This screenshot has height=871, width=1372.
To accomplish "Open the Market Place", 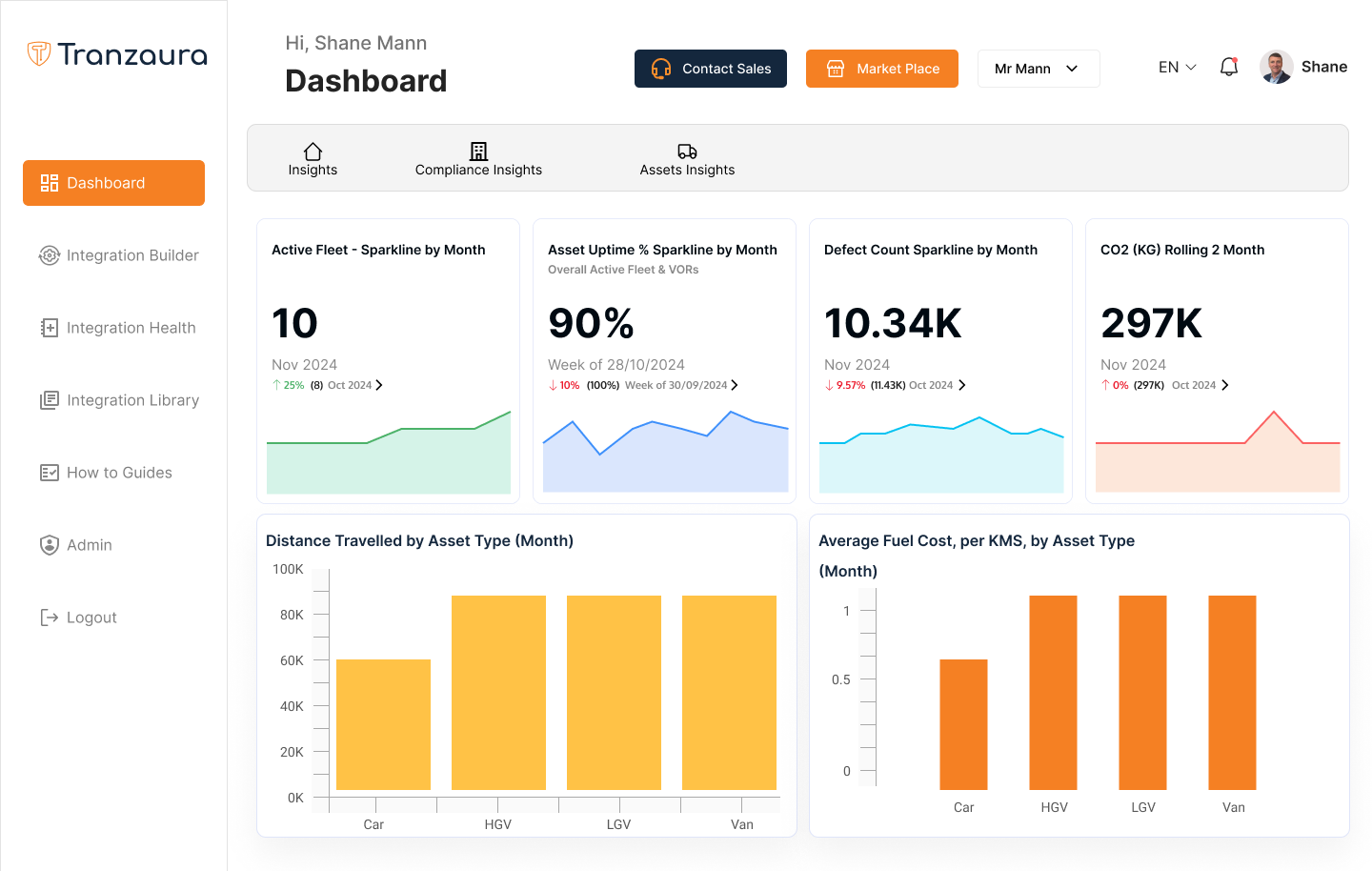I will point(881,69).
